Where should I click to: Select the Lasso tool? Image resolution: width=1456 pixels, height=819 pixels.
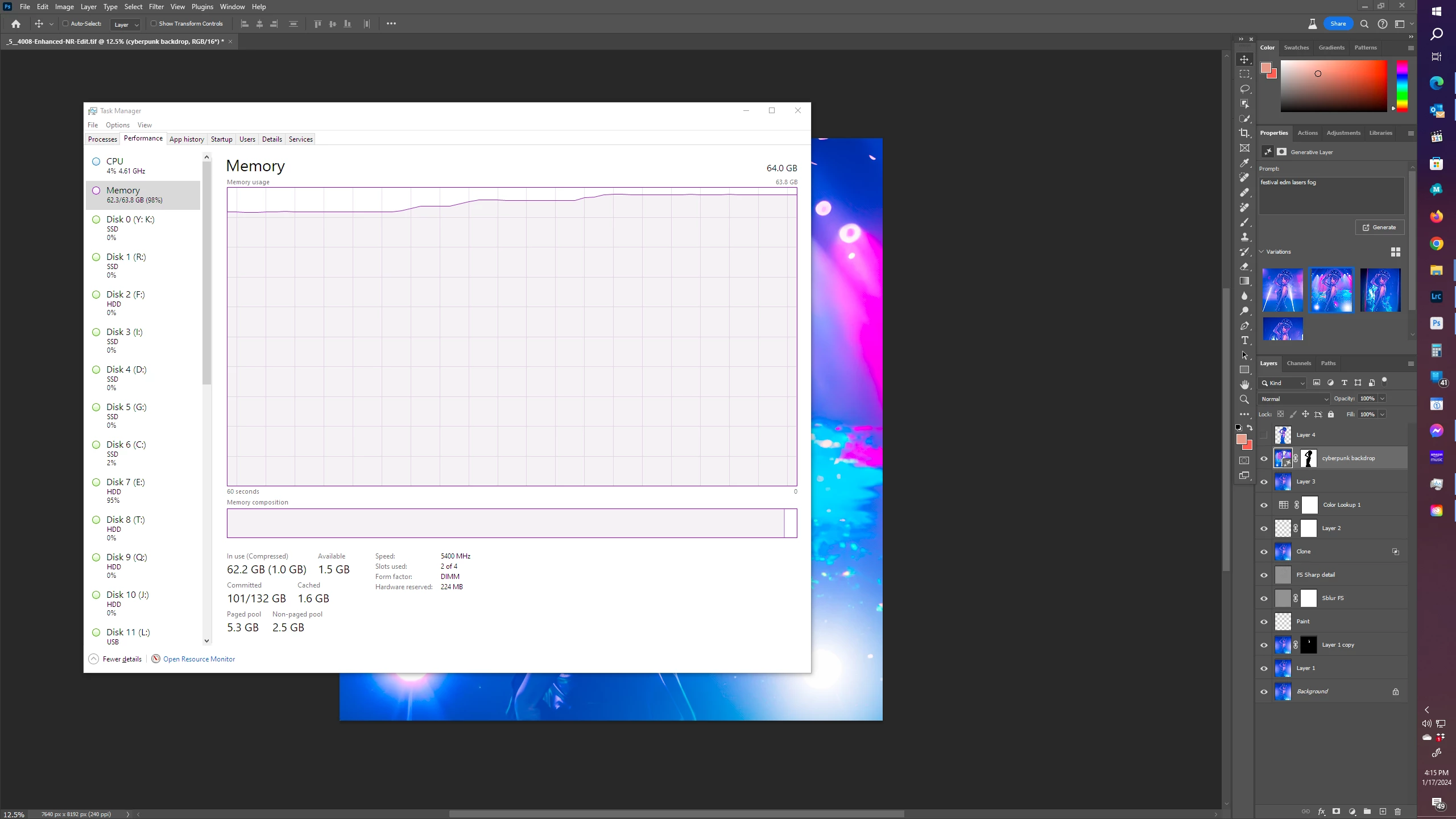point(1244,89)
